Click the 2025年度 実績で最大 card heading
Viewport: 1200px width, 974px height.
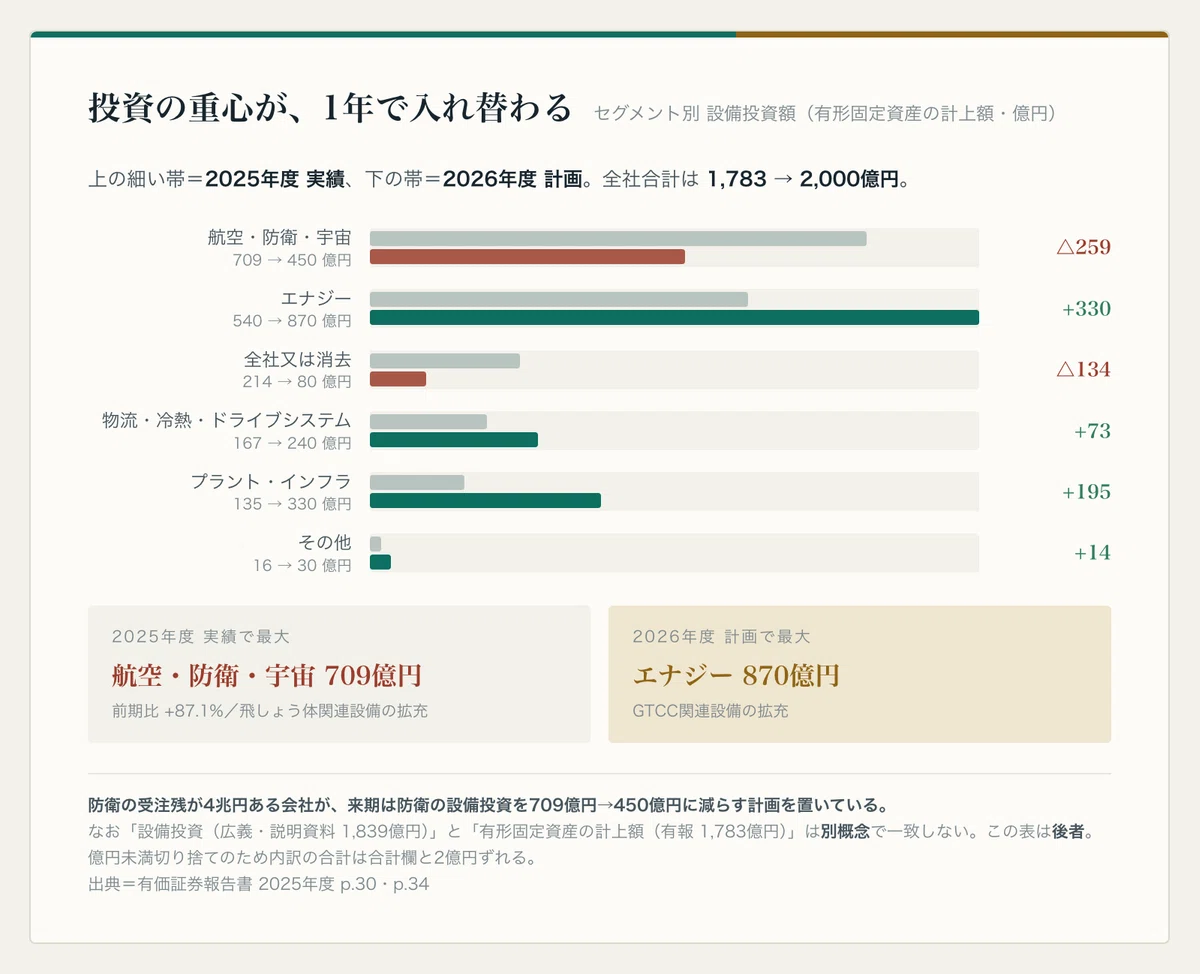tap(201, 636)
